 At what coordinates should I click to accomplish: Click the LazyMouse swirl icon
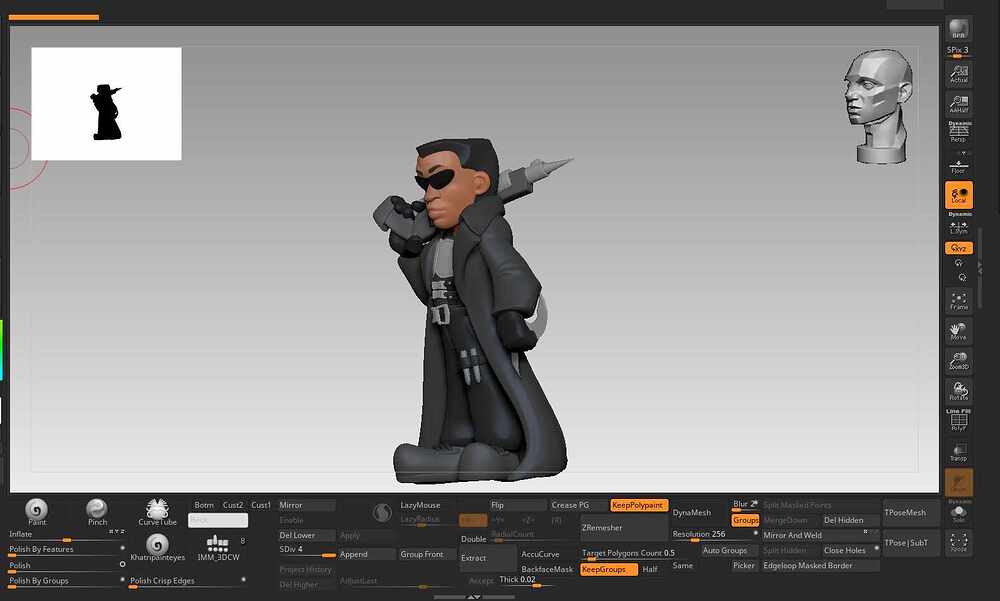(382, 513)
